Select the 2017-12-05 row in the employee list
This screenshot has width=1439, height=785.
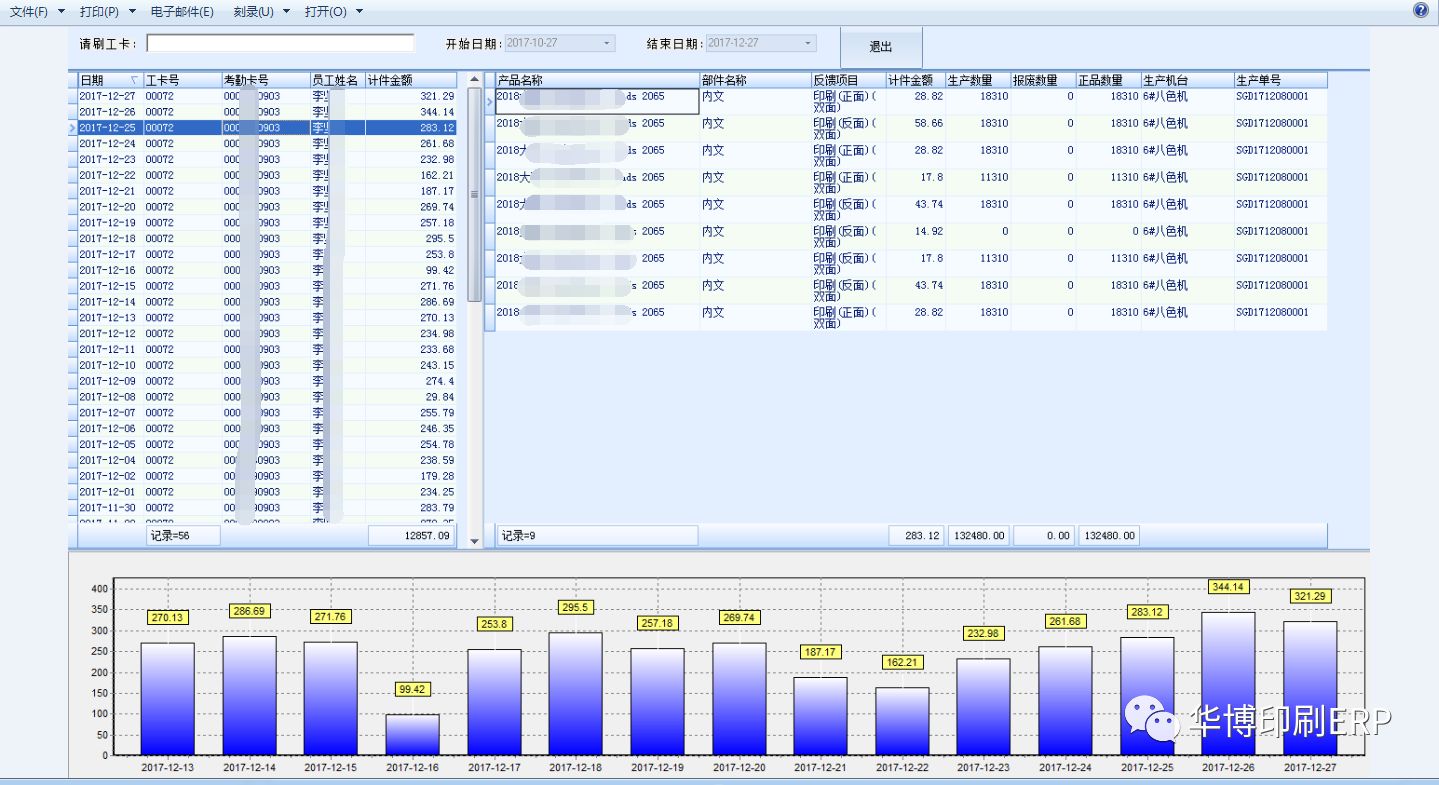(x=267, y=444)
